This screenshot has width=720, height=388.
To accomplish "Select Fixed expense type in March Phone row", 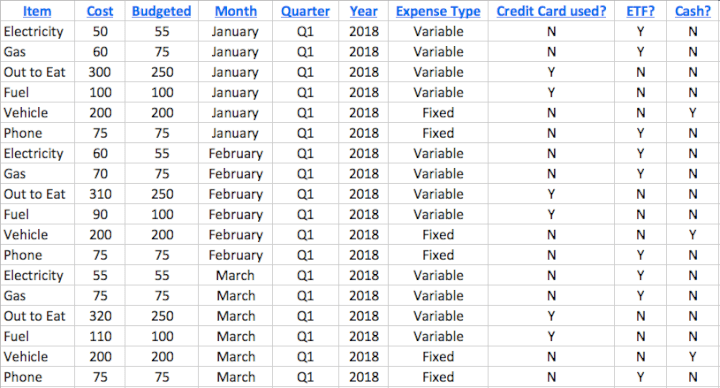I will tap(438, 377).
